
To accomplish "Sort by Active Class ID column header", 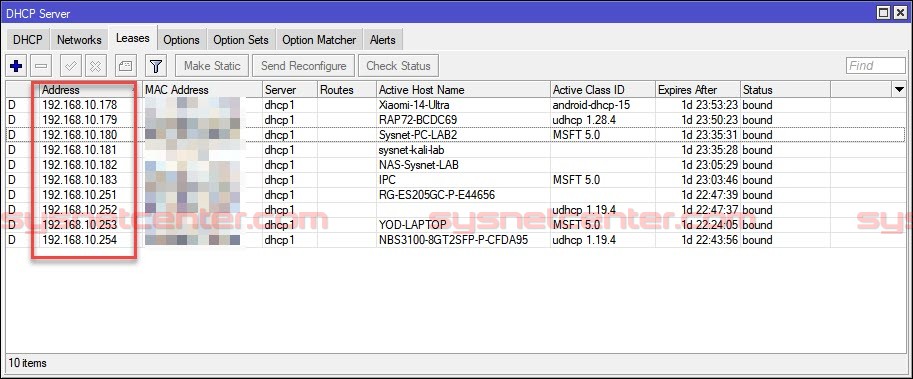I will [x=603, y=90].
